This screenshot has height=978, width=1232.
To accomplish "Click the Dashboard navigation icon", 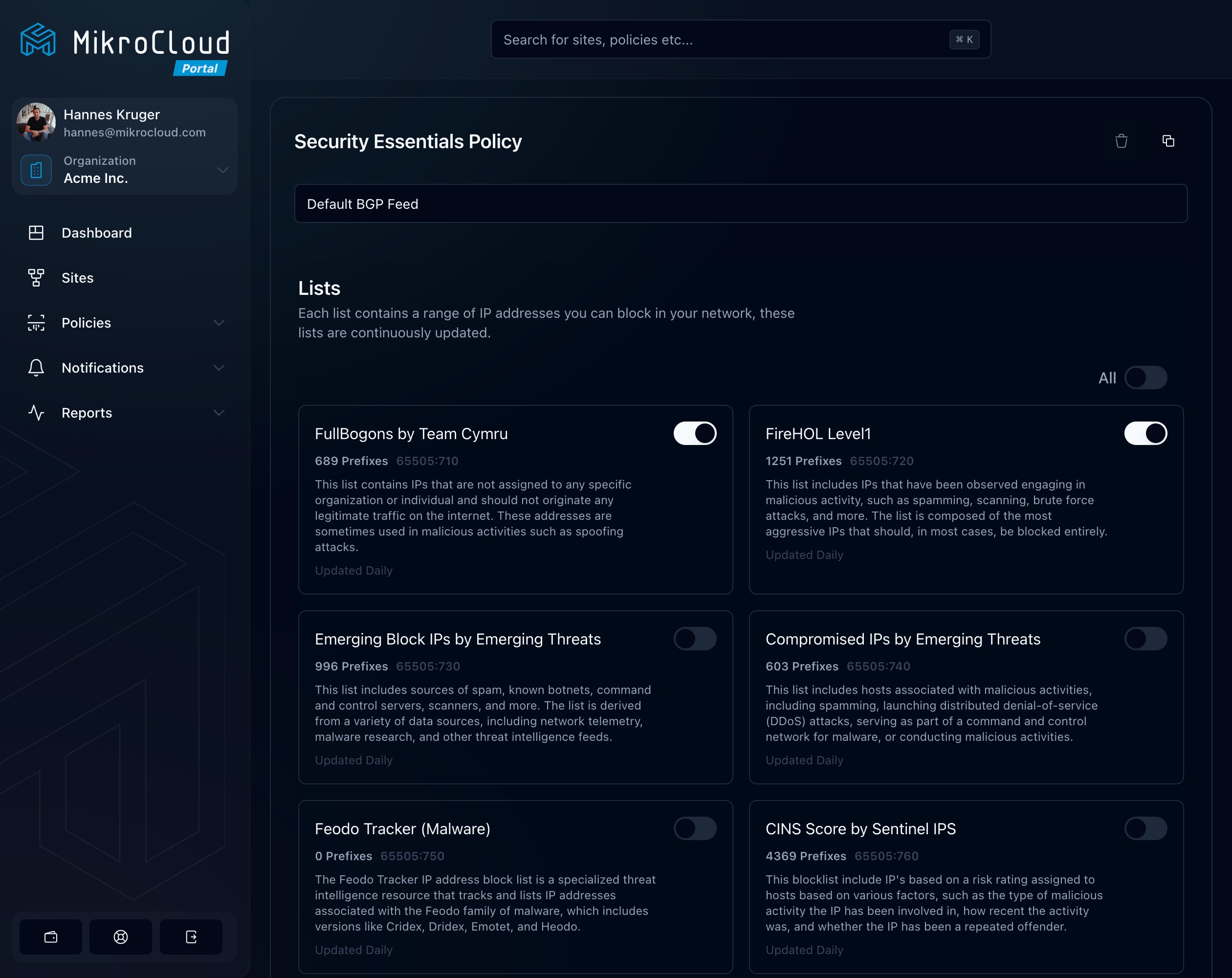I will [x=35, y=232].
